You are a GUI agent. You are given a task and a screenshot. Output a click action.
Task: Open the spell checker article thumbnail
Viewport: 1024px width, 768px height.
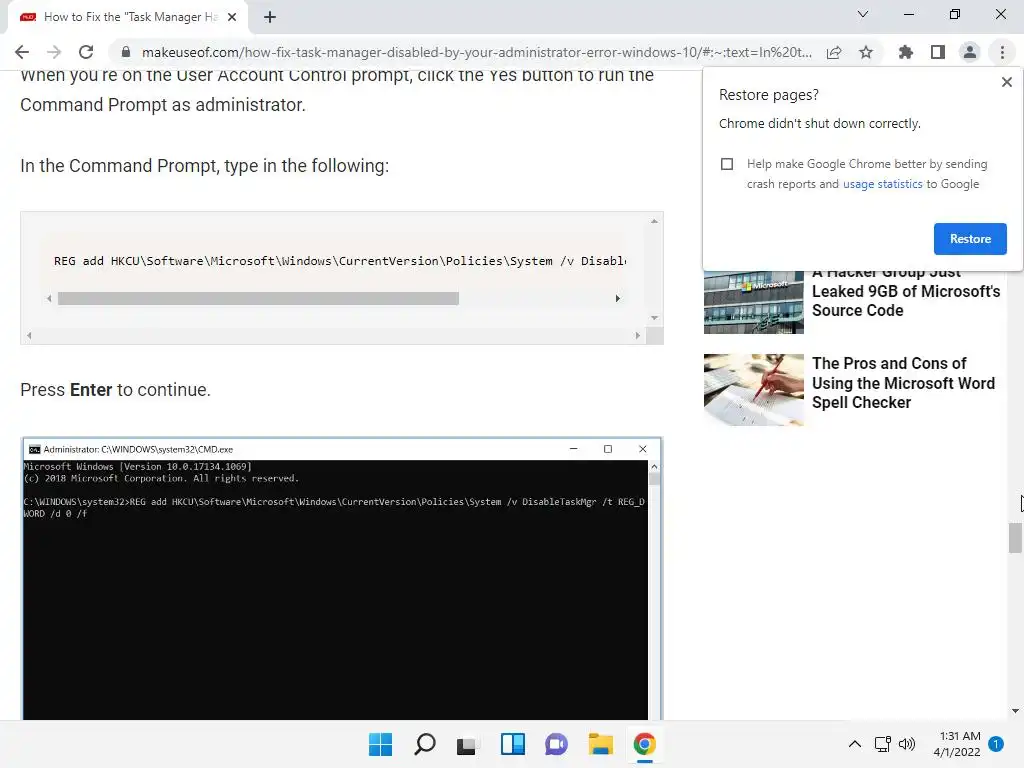coord(754,390)
